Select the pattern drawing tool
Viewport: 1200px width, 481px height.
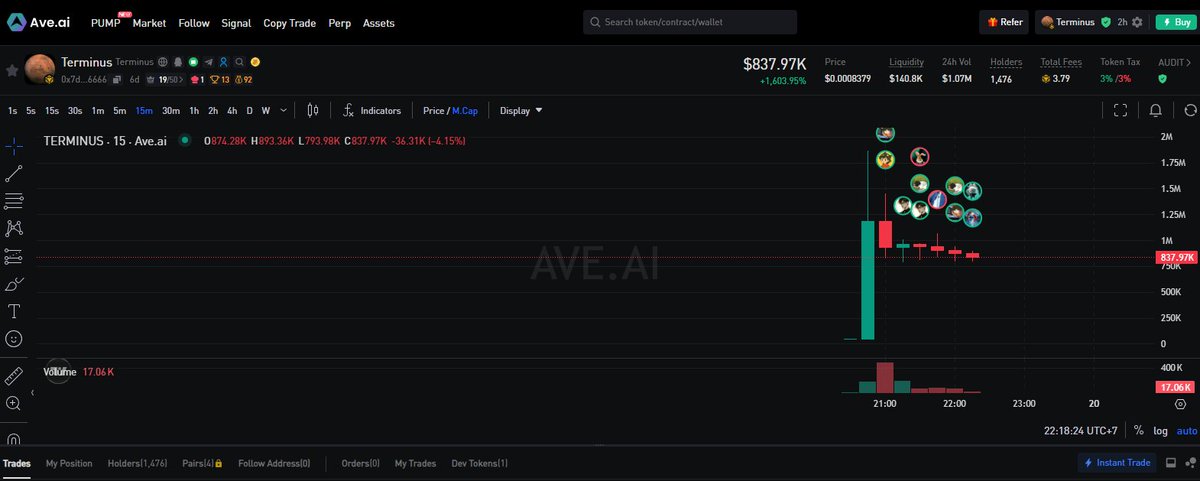pos(14,229)
